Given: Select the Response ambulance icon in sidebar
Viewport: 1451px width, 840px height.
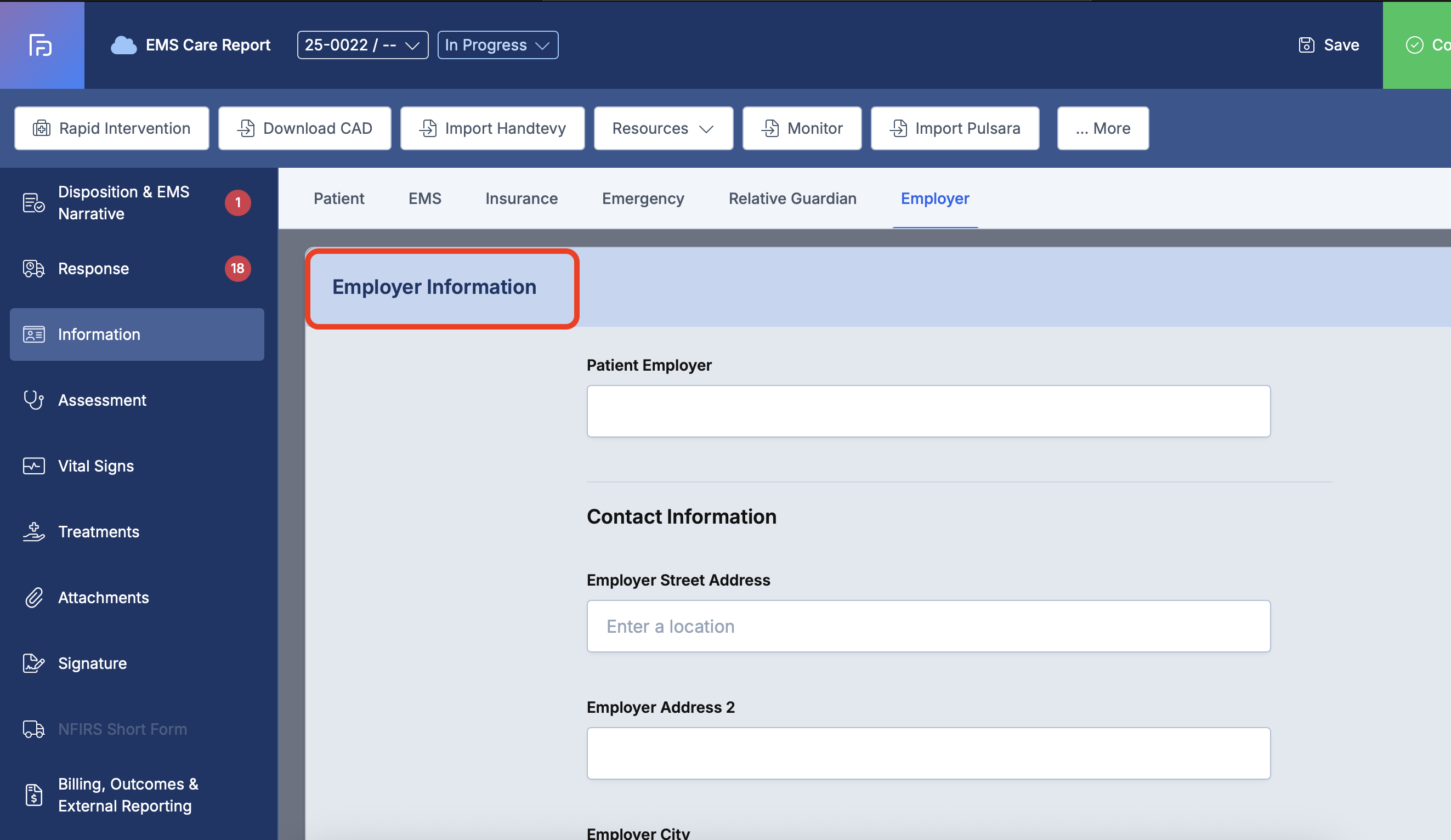Looking at the screenshot, I should [33, 269].
